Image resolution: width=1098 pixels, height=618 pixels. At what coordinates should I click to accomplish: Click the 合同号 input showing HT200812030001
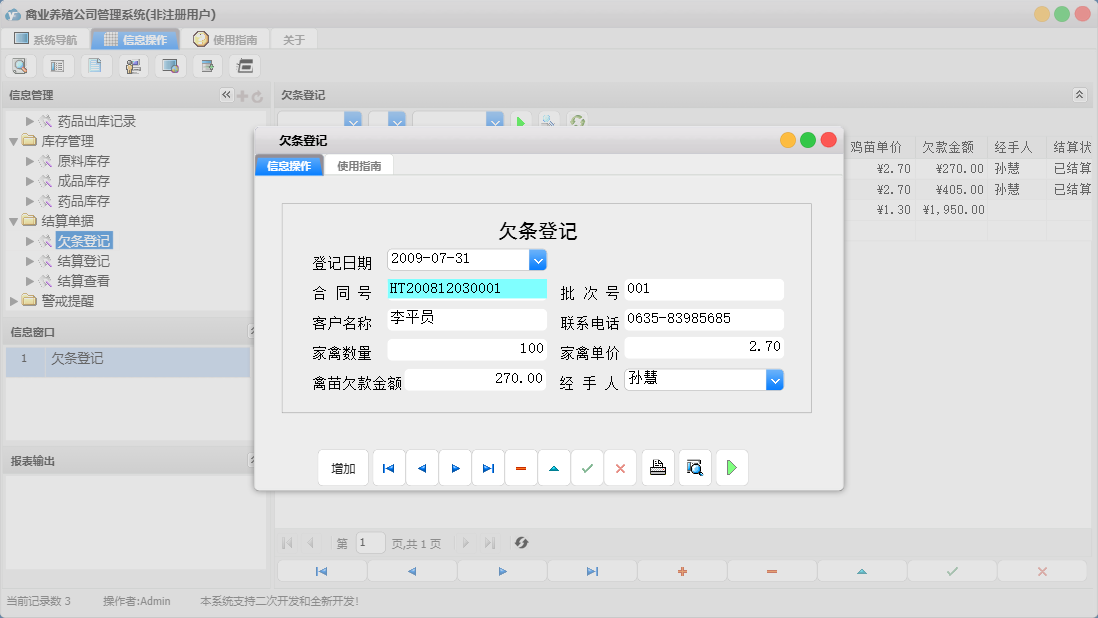point(465,287)
